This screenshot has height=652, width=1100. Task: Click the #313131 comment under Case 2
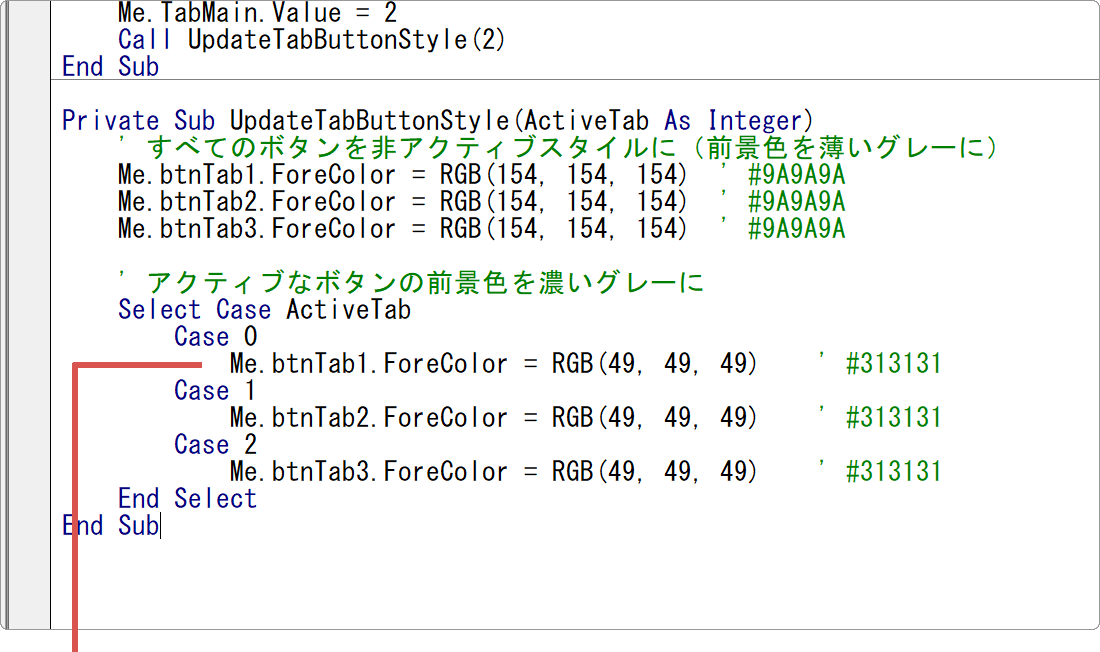(893, 472)
